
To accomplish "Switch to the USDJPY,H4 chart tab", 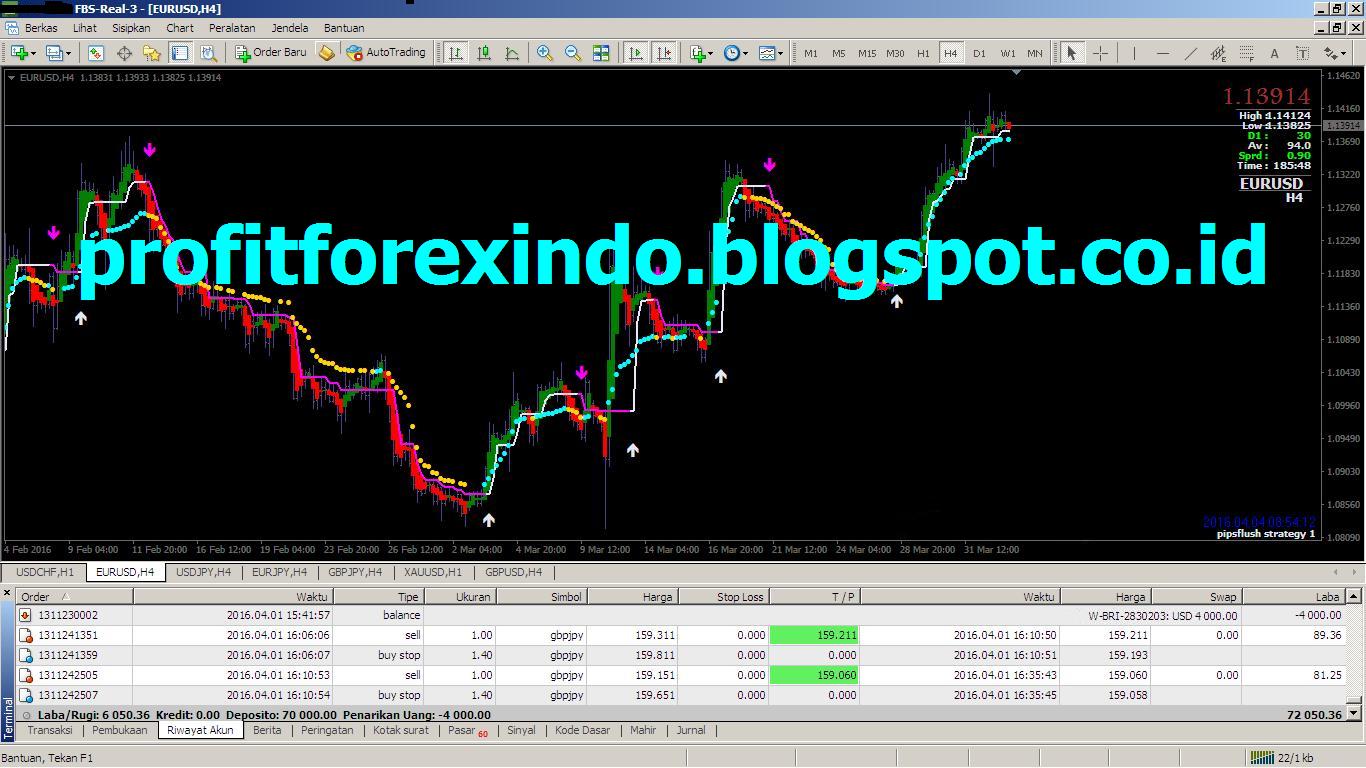I will (203, 572).
